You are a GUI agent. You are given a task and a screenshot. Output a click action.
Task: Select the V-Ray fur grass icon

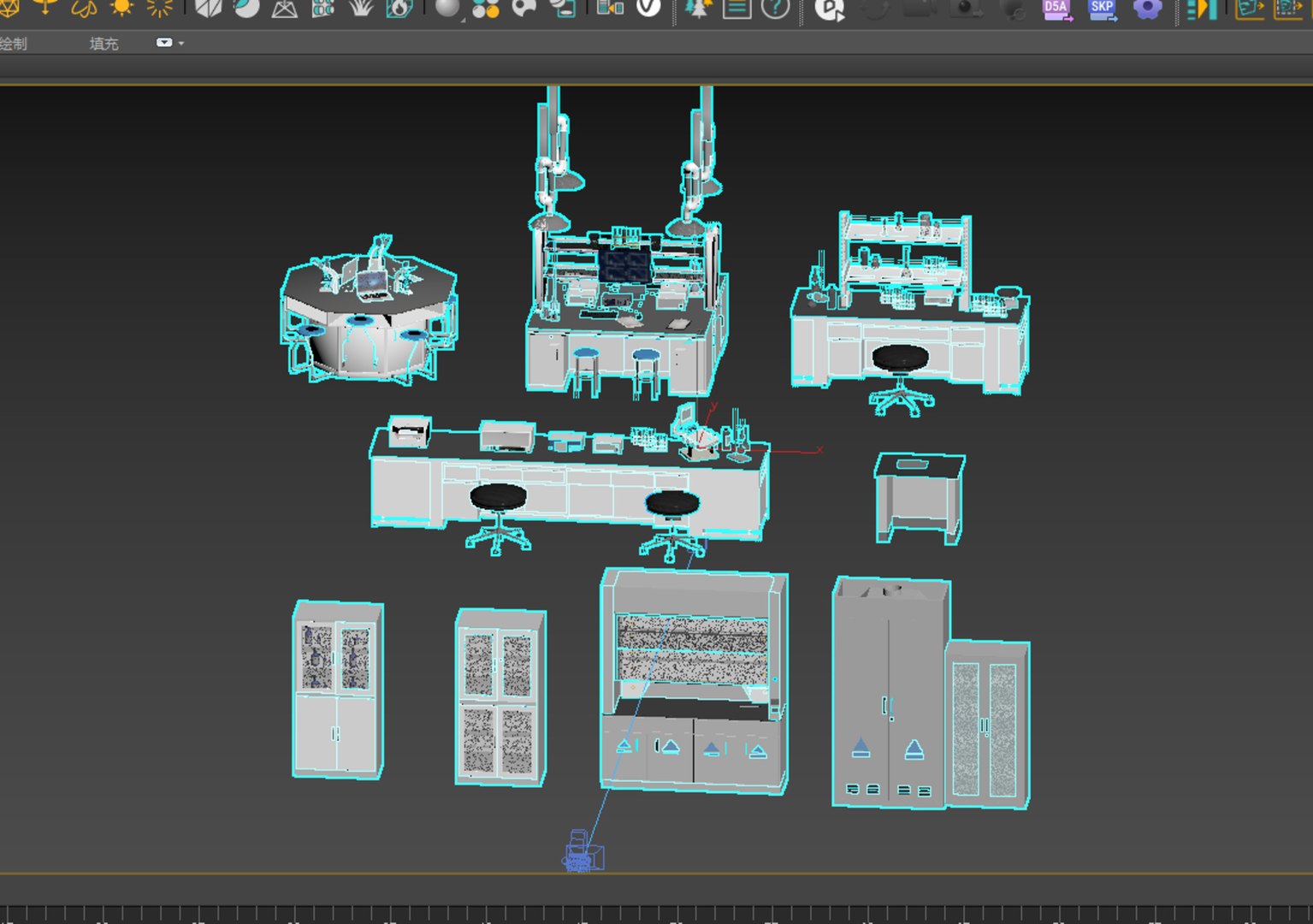pos(361,8)
